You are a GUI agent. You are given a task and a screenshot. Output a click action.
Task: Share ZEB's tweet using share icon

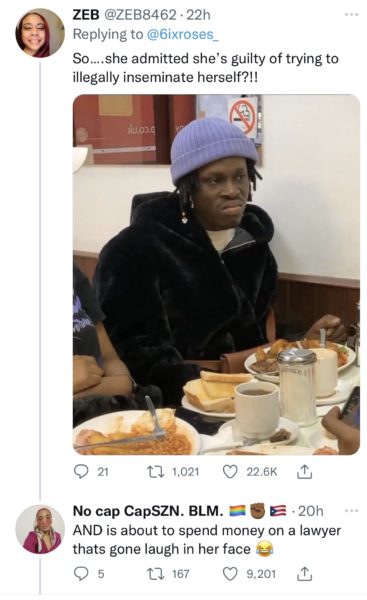point(305,472)
